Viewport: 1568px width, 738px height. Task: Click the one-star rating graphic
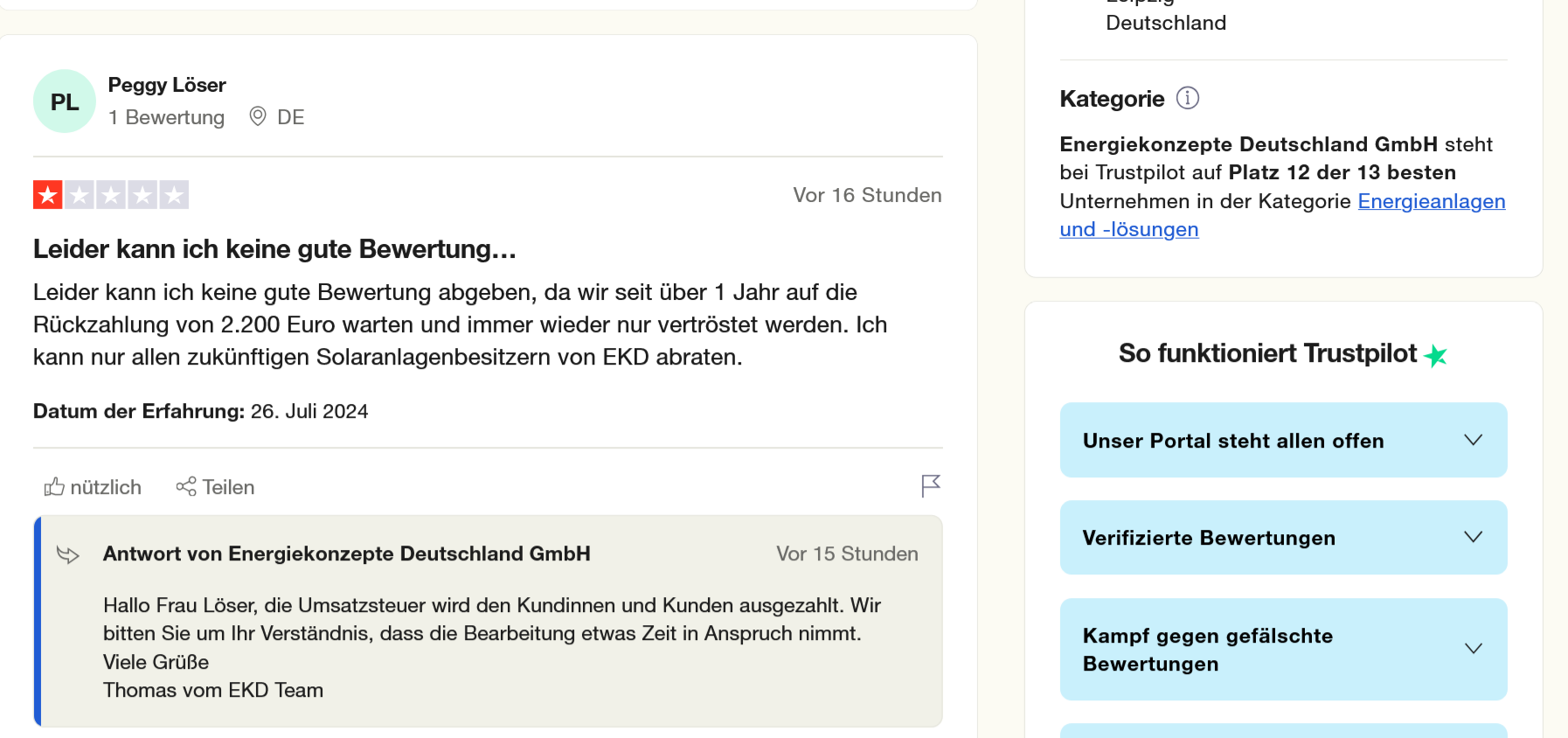[x=111, y=195]
